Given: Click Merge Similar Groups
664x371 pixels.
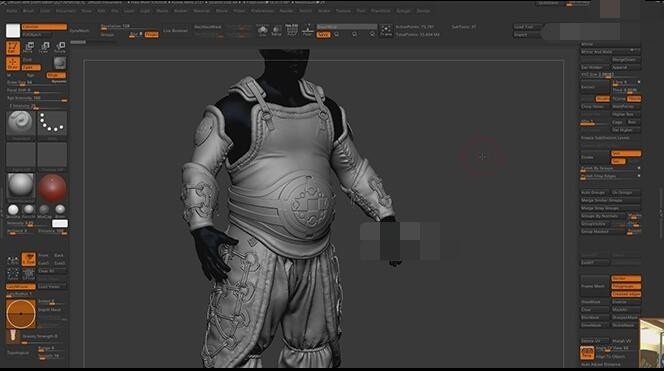Looking at the screenshot, I should [610, 200].
